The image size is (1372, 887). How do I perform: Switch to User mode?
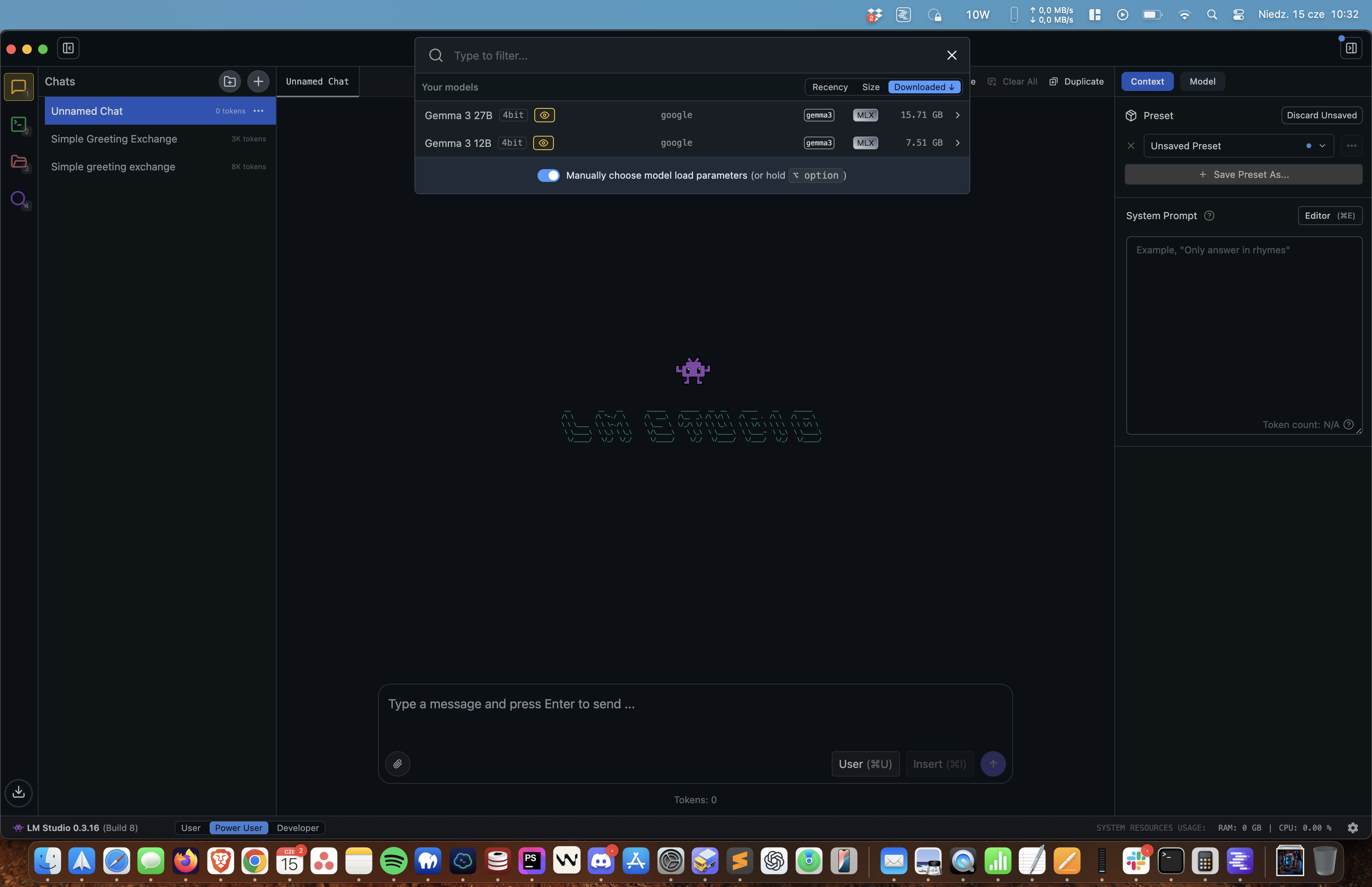[191, 828]
